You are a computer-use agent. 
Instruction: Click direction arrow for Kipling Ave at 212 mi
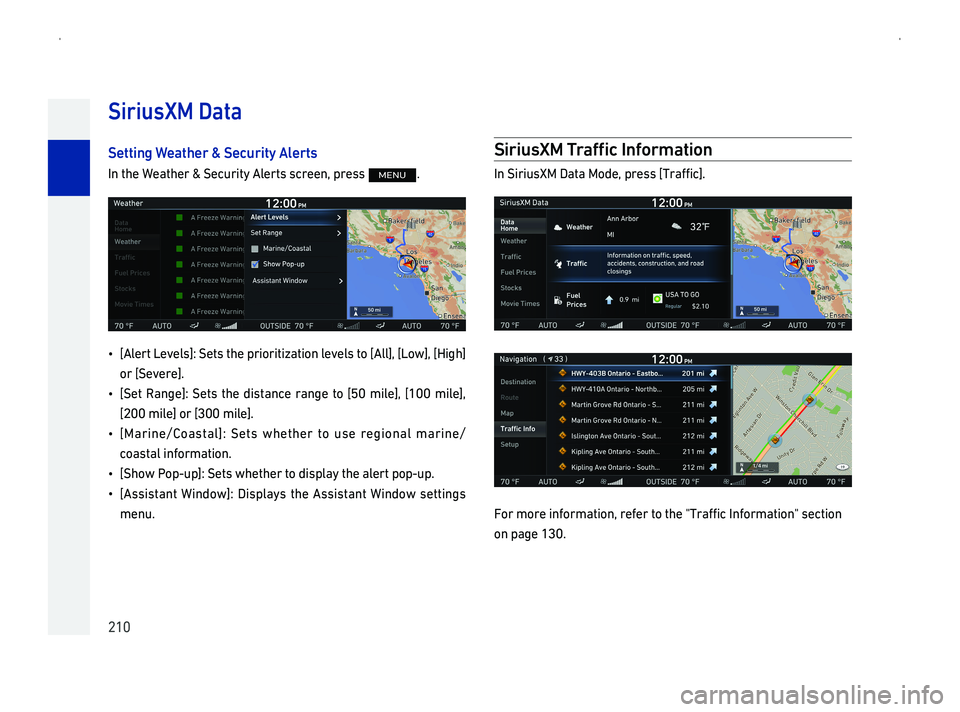coord(713,468)
